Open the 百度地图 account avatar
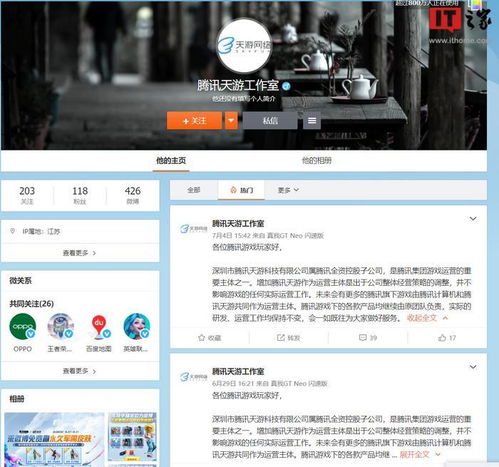499x467 pixels. (99, 327)
